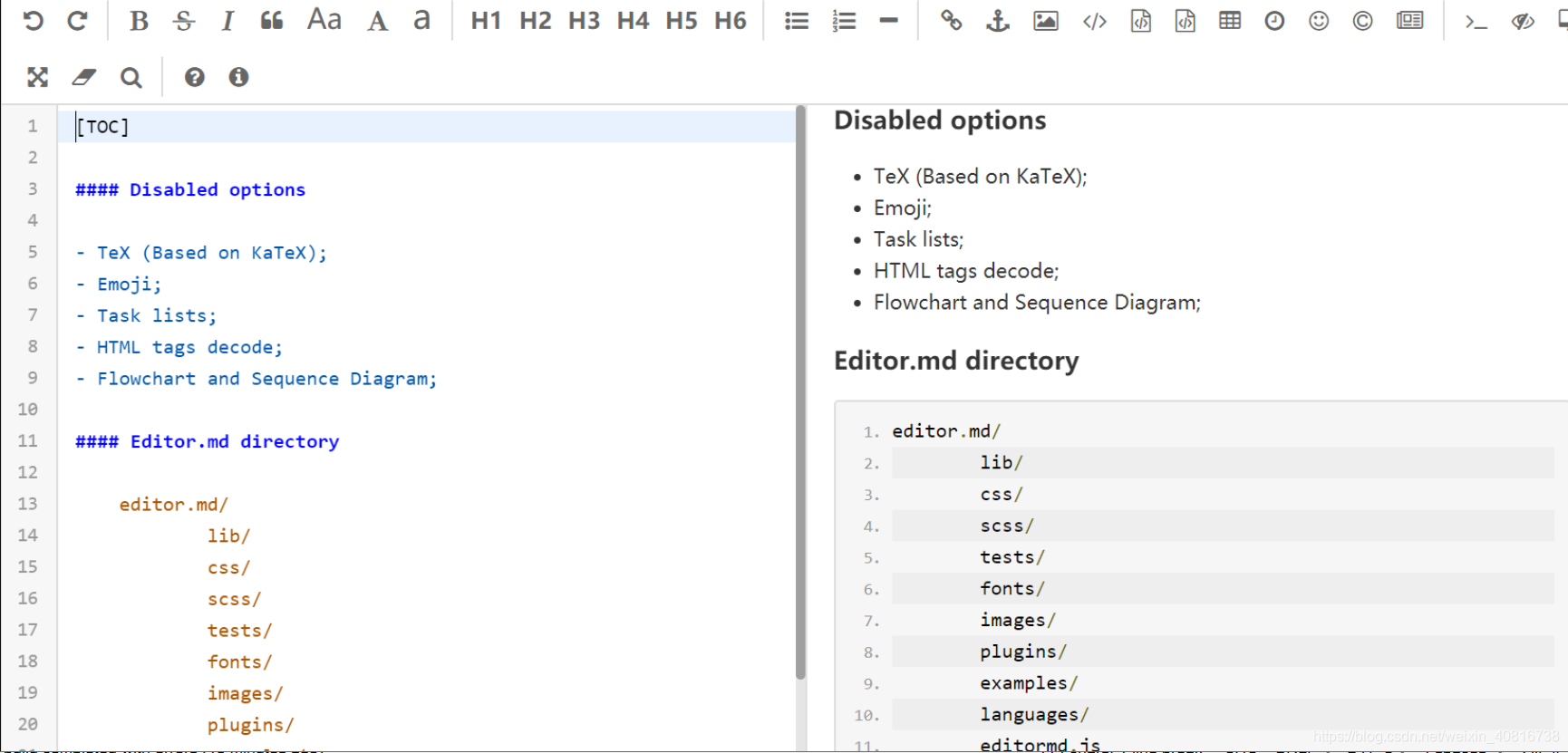Click the Undo icon
This screenshot has height=753, width=1568.
34,20
